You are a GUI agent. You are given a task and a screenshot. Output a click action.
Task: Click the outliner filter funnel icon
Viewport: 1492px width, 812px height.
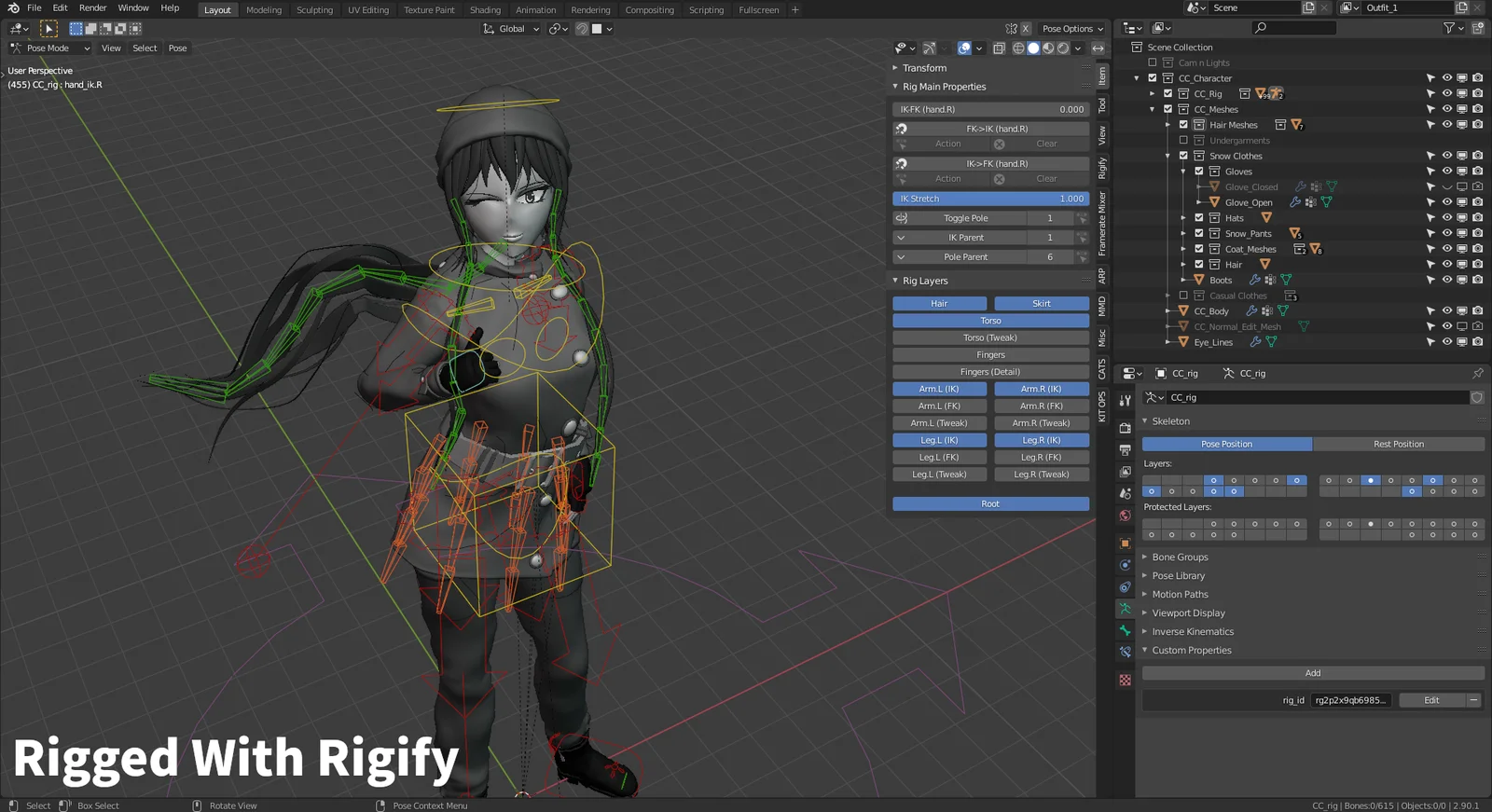pyautogui.click(x=1449, y=28)
